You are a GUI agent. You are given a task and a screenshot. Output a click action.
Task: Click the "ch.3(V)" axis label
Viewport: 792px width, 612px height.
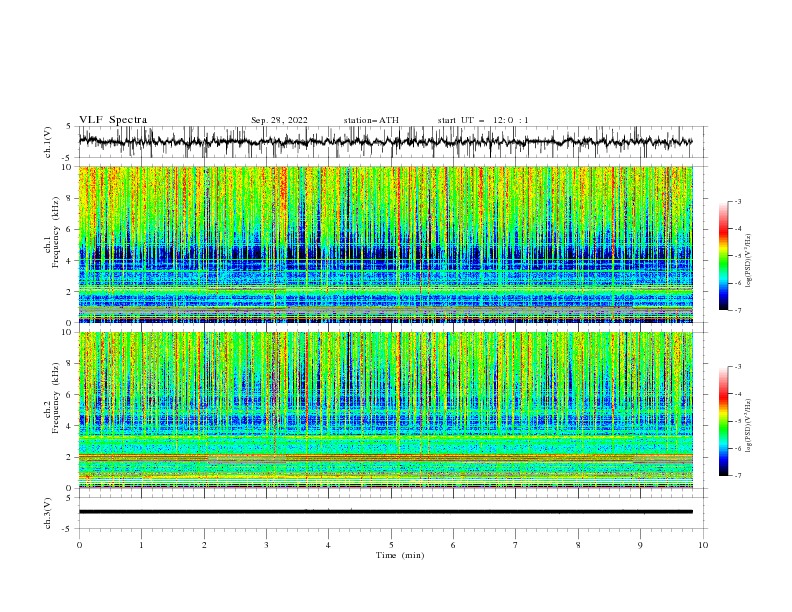pyautogui.click(x=48, y=513)
